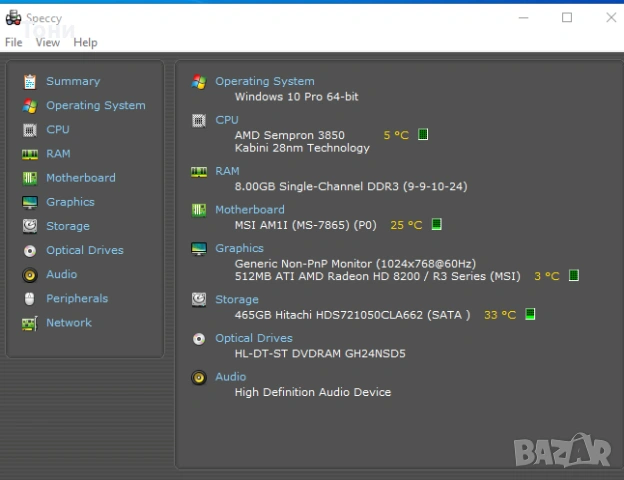This screenshot has width=624, height=480.
Task: Click the 33 °C storage temperature value
Action: tap(500, 315)
